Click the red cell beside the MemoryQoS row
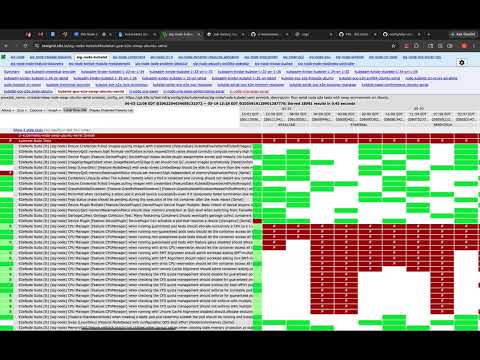Image resolution: width=480 pixels, height=360 pixels. tap(7, 173)
